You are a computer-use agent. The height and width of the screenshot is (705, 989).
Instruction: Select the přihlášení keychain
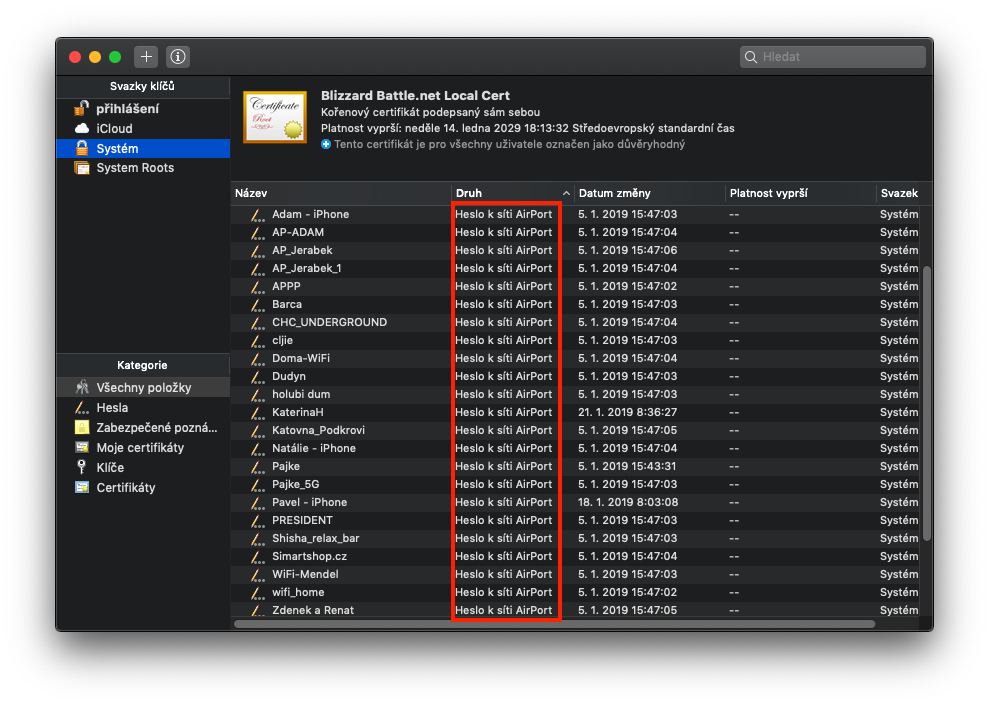tap(143, 108)
